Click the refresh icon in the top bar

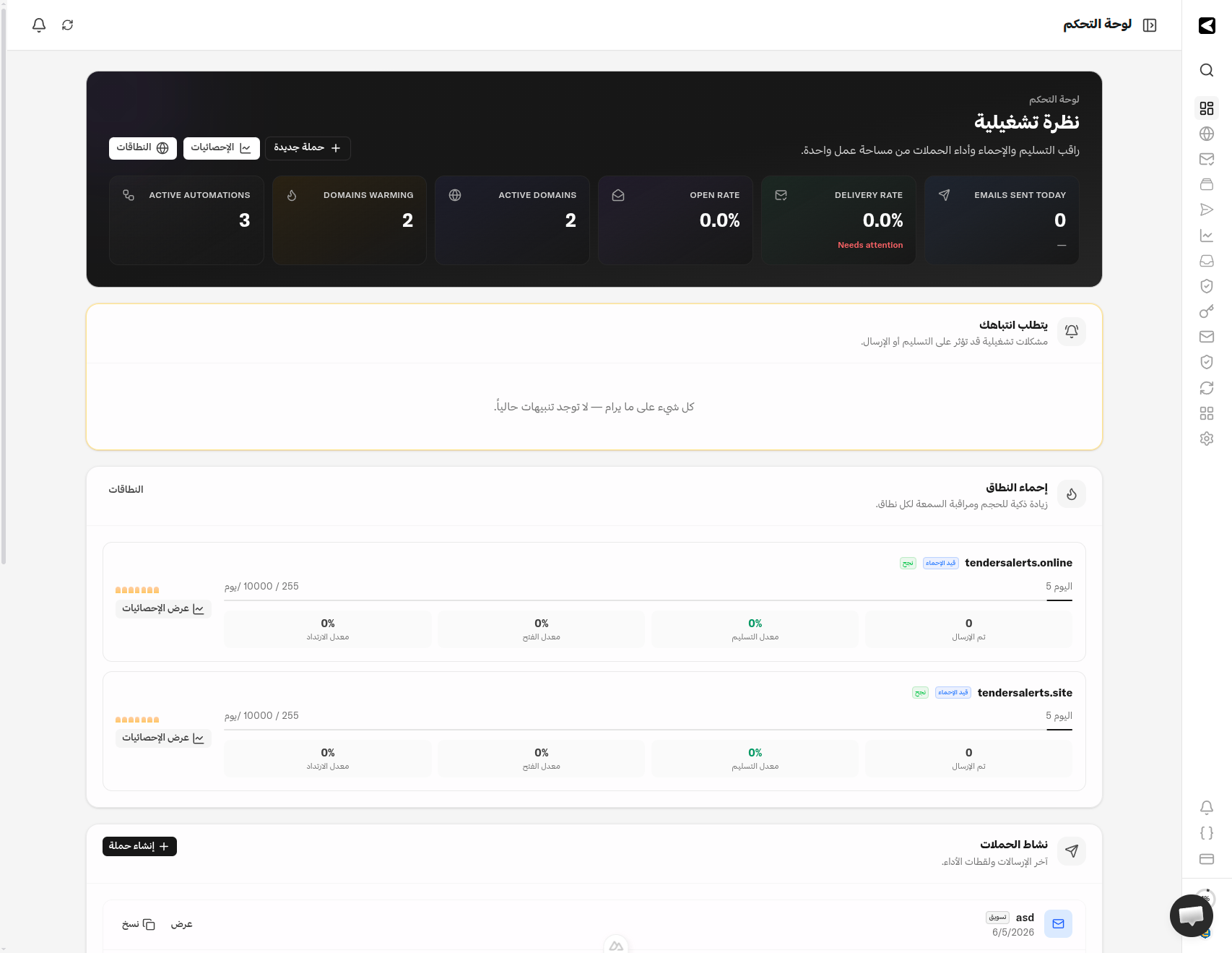(67, 25)
